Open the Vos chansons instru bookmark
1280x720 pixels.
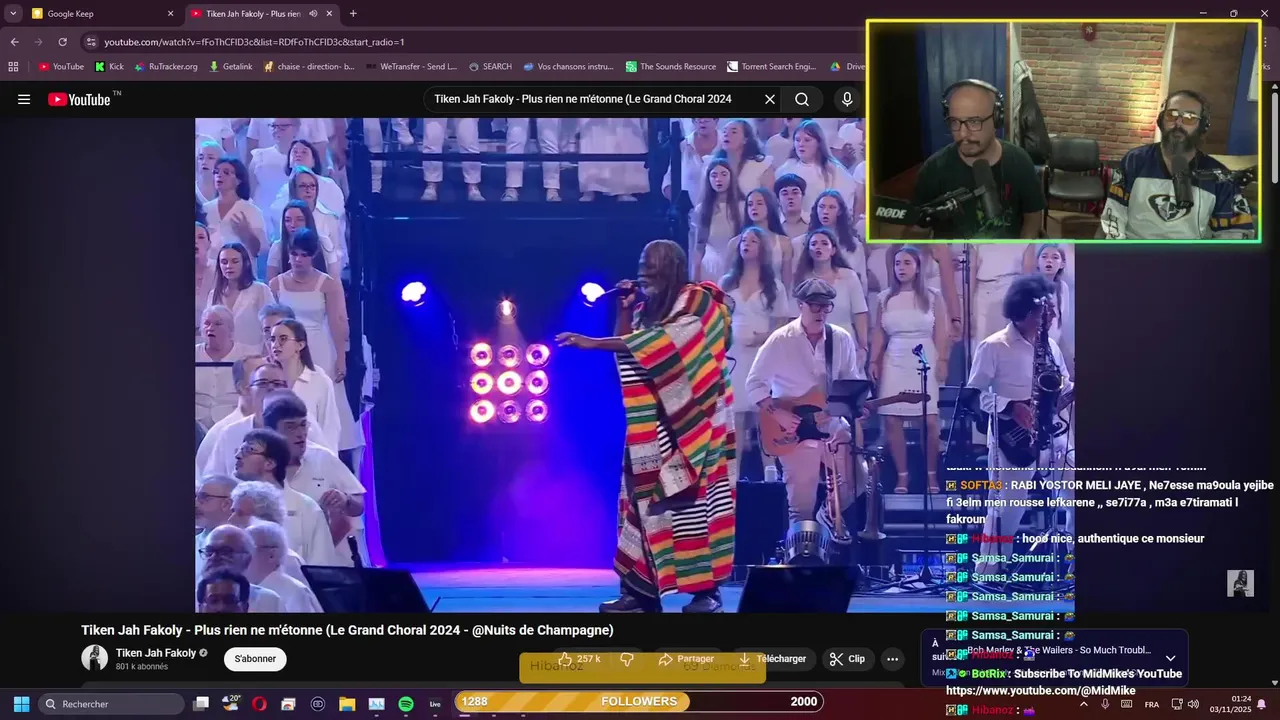[x=568, y=67]
